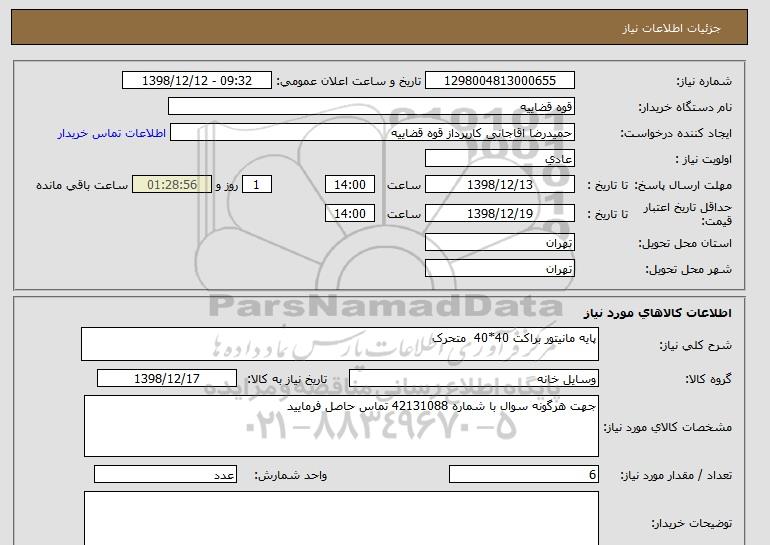Click the label ایجاد کننده درخواست
This screenshot has height=545, width=770.
pyautogui.click(x=676, y=134)
